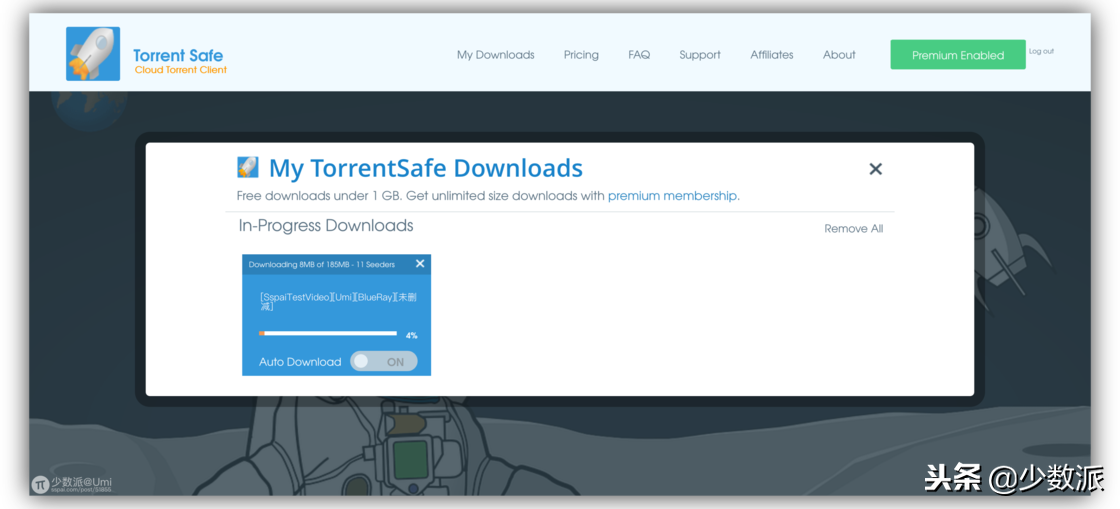Follow the premium membership link
The width and height of the screenshot is (1120, 509).
click(x=672, y=196)
